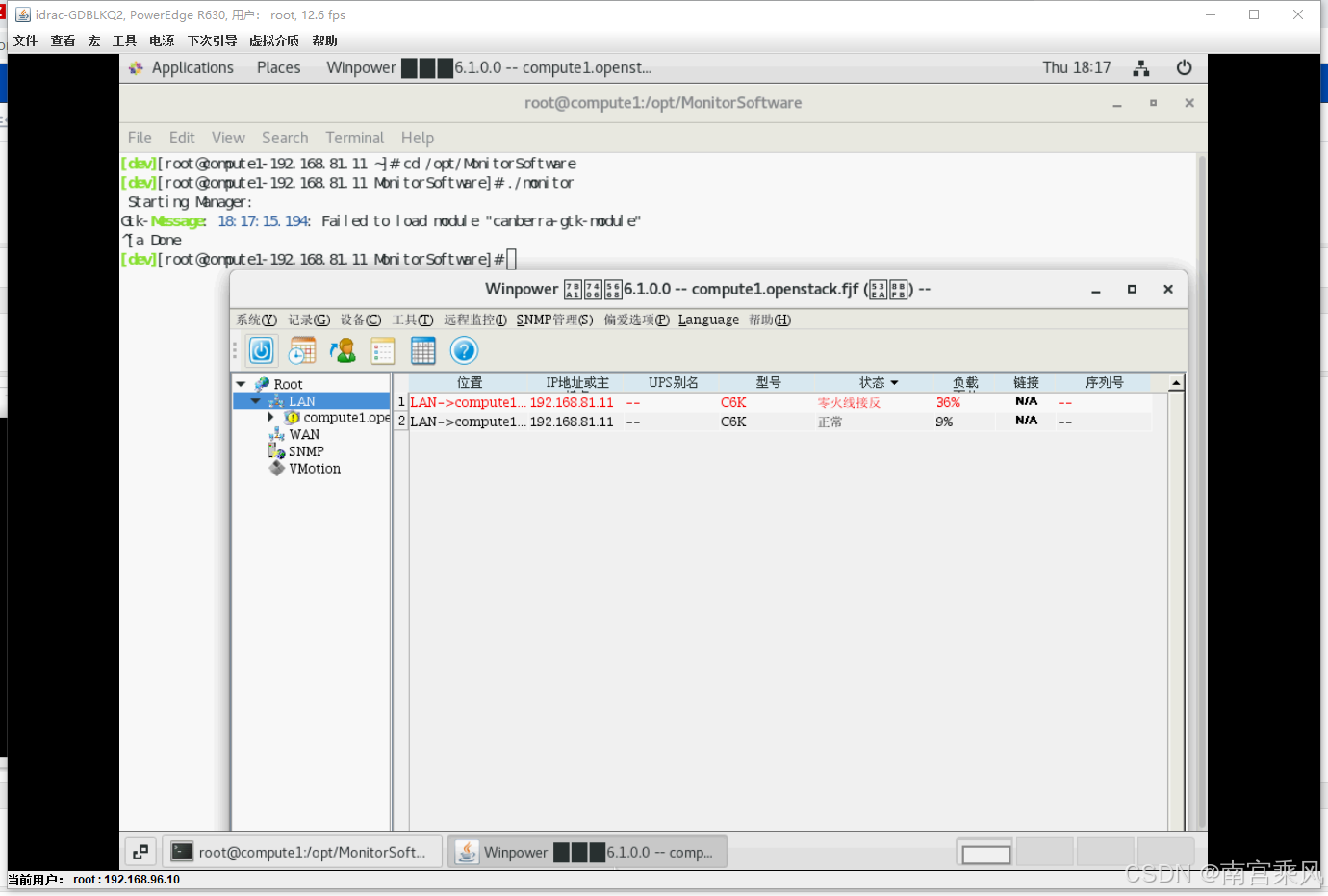Click the LAN network icon in tree
The height and width of the screenshot is (896, 1328).
[276, 401]
